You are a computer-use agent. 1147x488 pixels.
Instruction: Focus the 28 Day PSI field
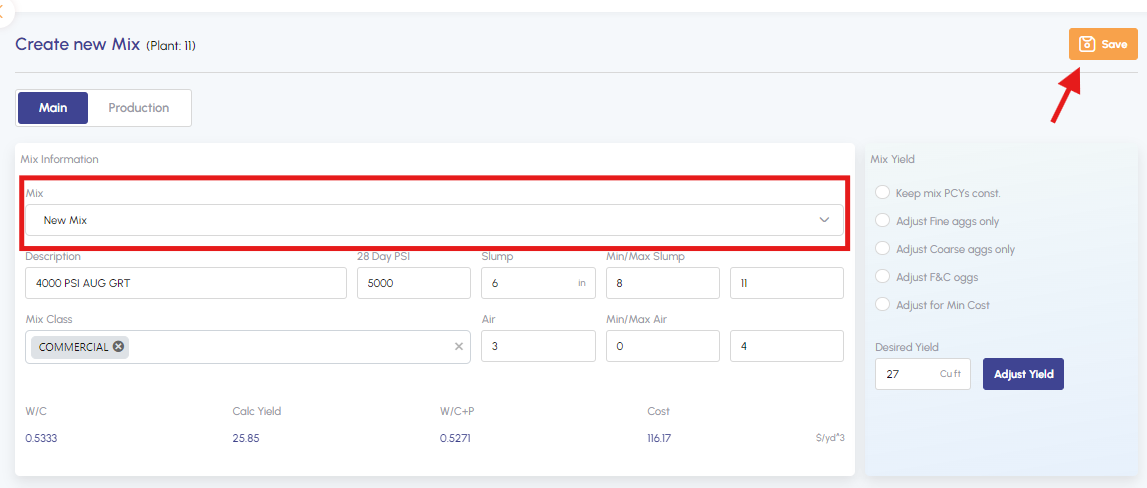[x=413, y=283]
